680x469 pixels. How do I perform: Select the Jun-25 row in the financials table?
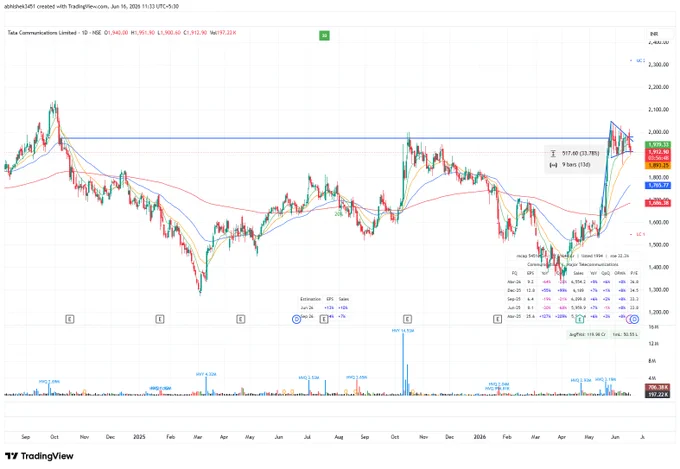(x=573, y=308)
